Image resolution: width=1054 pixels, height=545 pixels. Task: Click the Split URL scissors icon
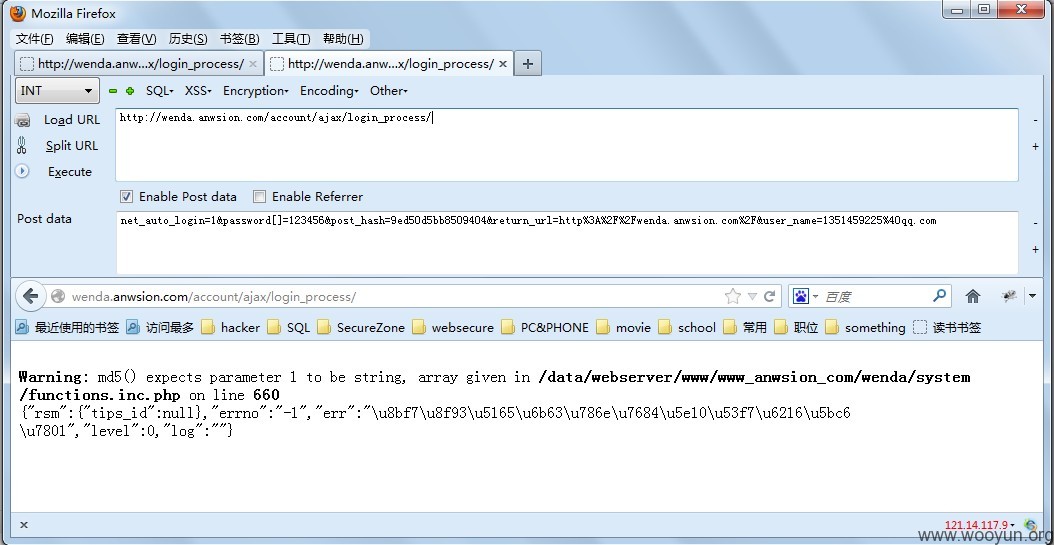coord(22,146)
